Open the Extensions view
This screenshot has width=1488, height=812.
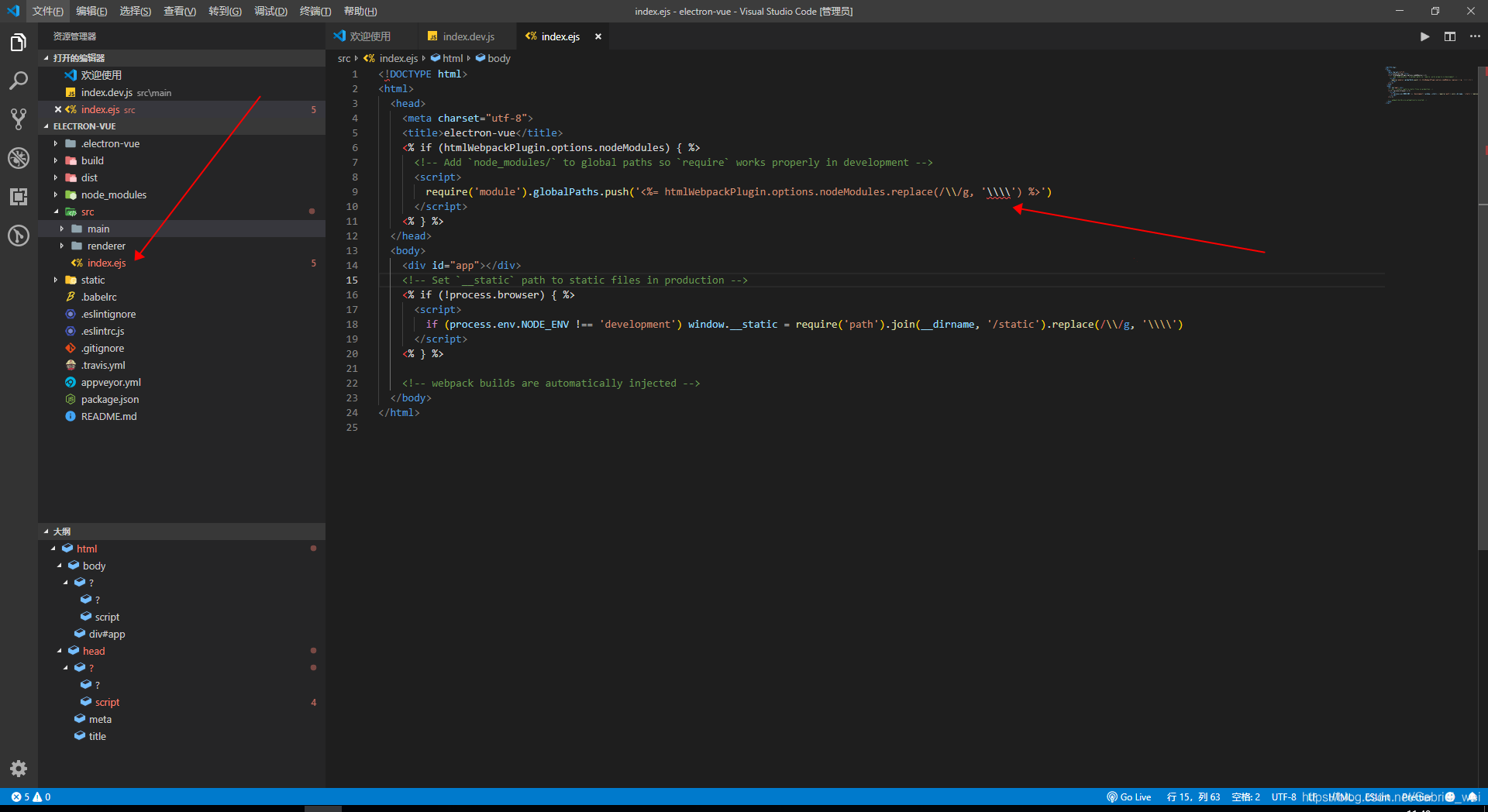click(19, 197)
